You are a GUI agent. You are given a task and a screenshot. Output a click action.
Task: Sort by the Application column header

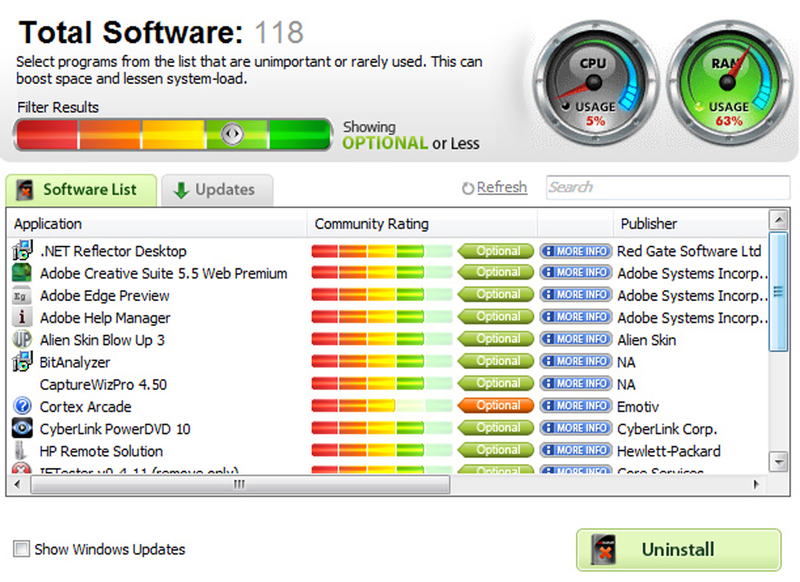point(157,223)
